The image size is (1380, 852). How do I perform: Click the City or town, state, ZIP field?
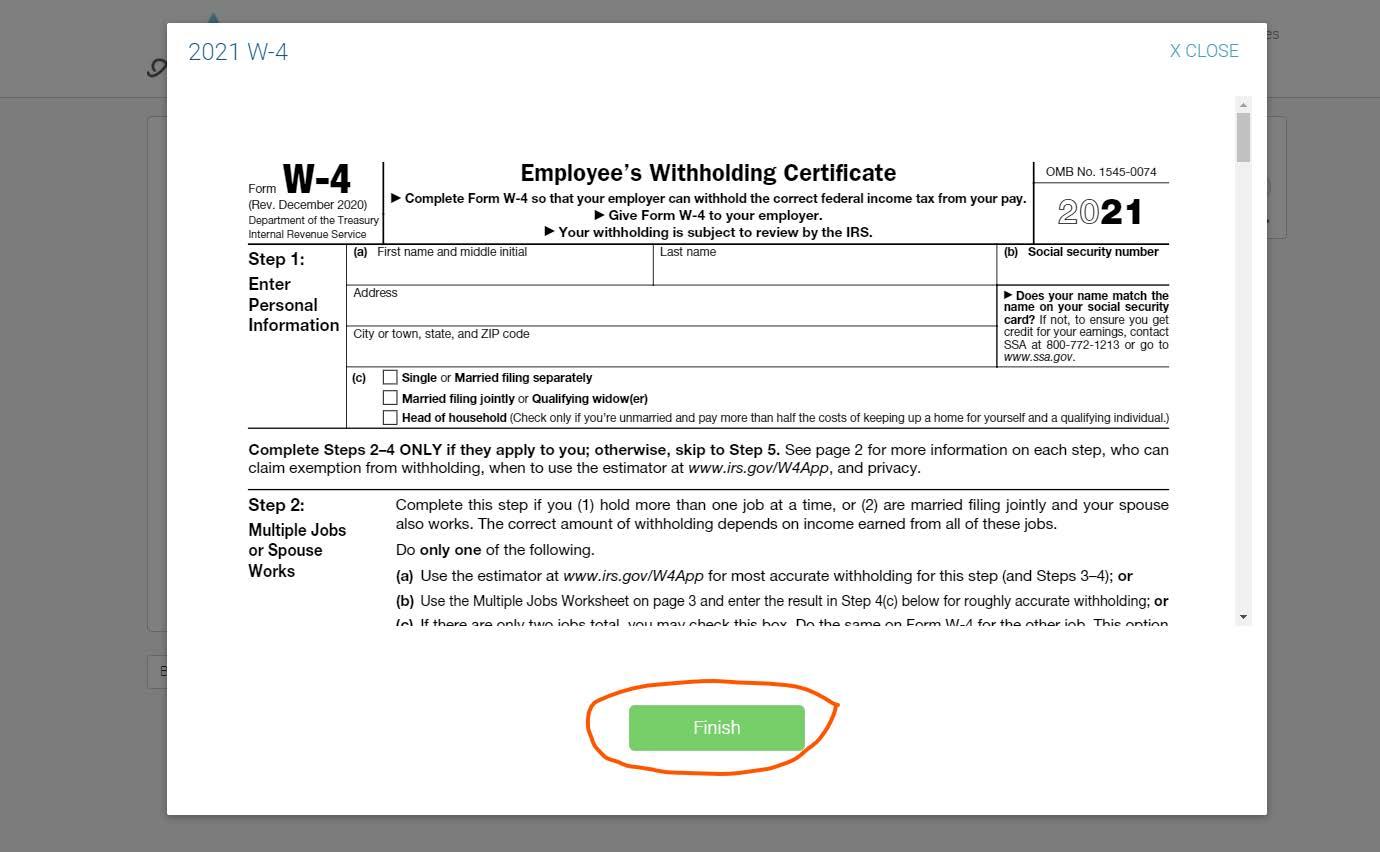(x=671, y=347)
